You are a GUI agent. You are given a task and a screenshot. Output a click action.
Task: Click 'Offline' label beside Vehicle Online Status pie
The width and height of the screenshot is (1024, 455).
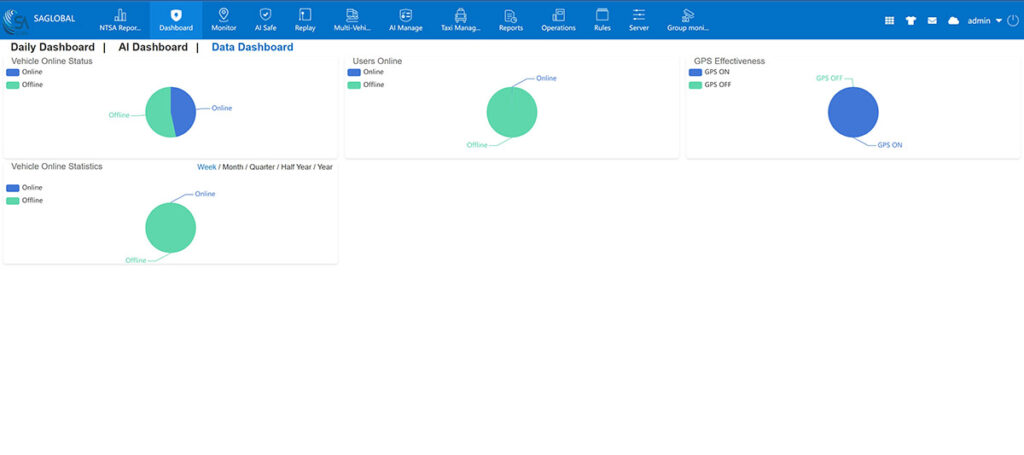pos(119,115)
